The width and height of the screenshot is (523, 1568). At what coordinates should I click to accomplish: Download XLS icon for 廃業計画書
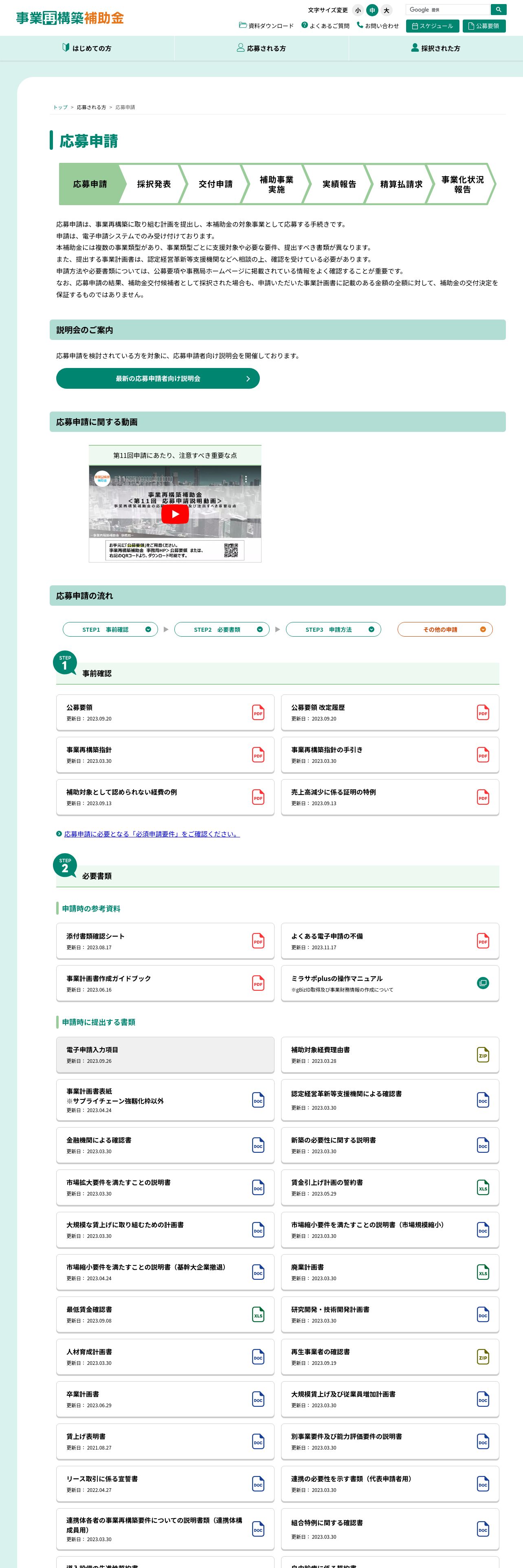pos(483,1272)
